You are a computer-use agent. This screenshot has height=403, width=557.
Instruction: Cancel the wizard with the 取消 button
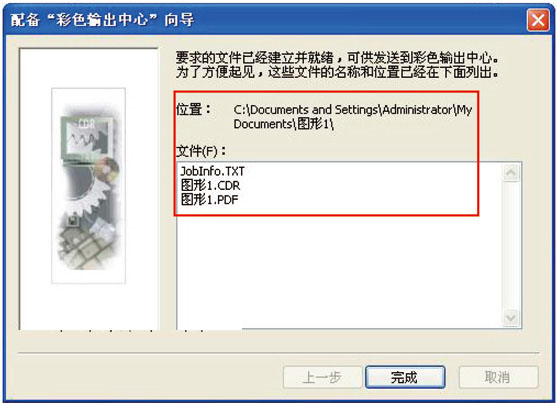pos(498,377)
